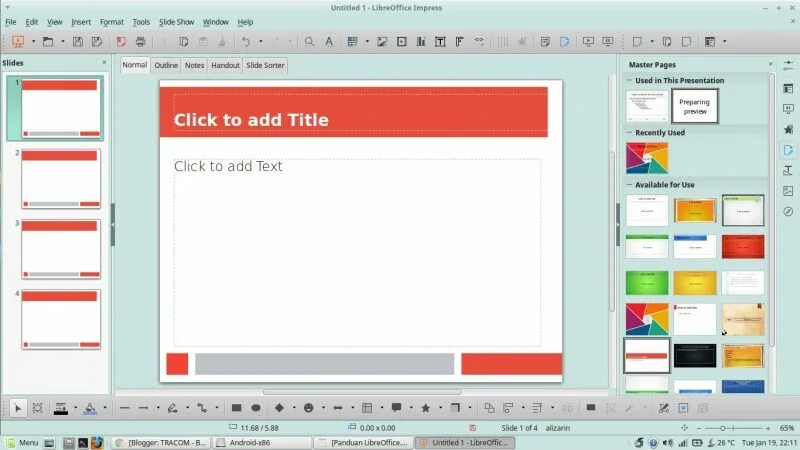800x450 pixels.
Task: Open the File menu
Action: click(x=11, y=22)
